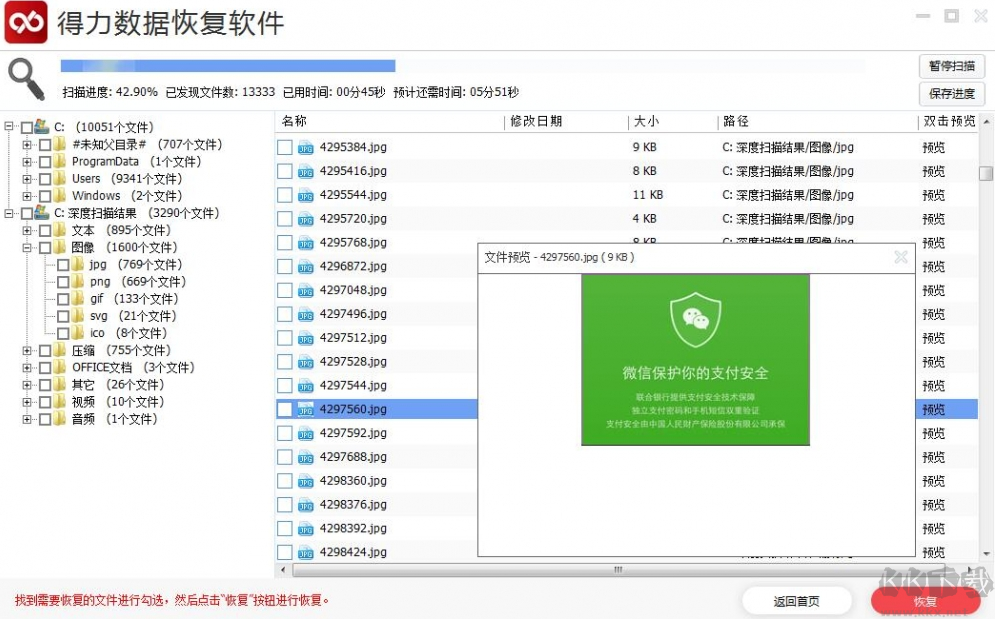Image resolution: width=995 pixels, height=619 pixels.
Task: Open the 预览 link for 4295416.jpg
Action: (932, 171)
